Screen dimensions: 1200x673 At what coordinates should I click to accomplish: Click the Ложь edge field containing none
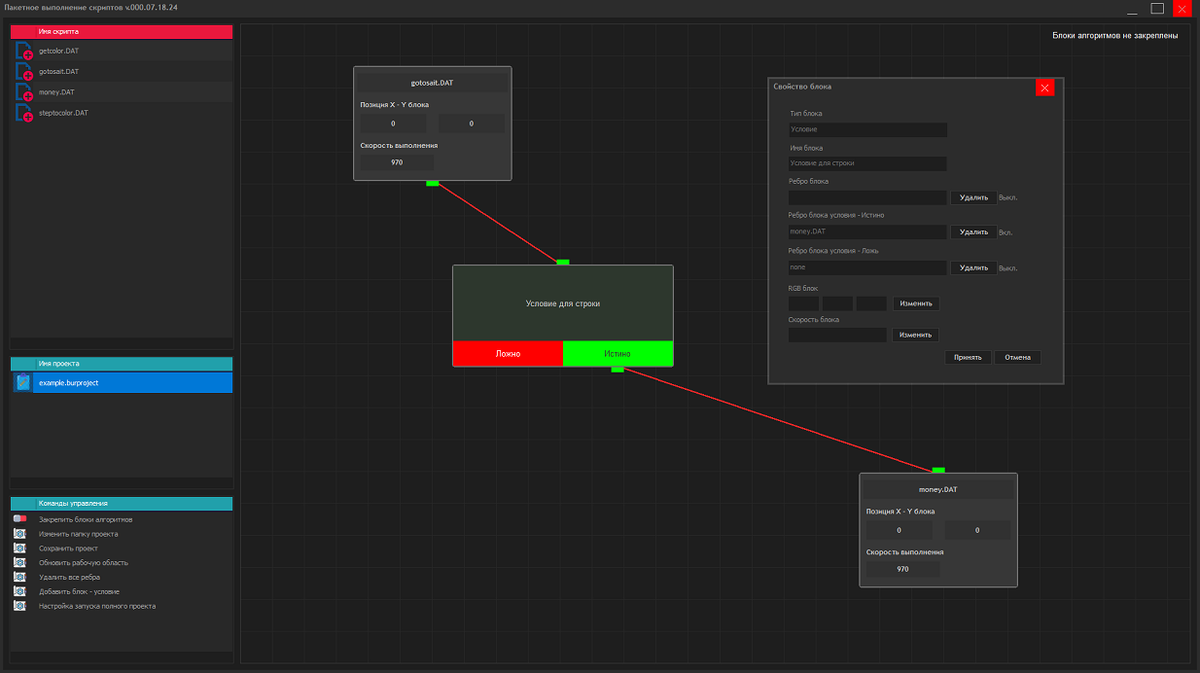867,268
